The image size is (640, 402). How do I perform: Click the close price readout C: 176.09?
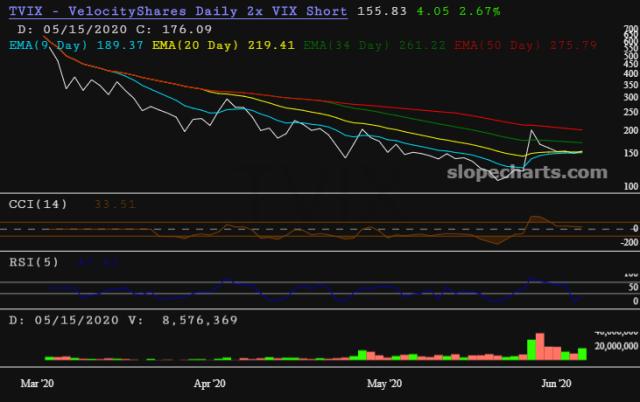tap(174, 29)
